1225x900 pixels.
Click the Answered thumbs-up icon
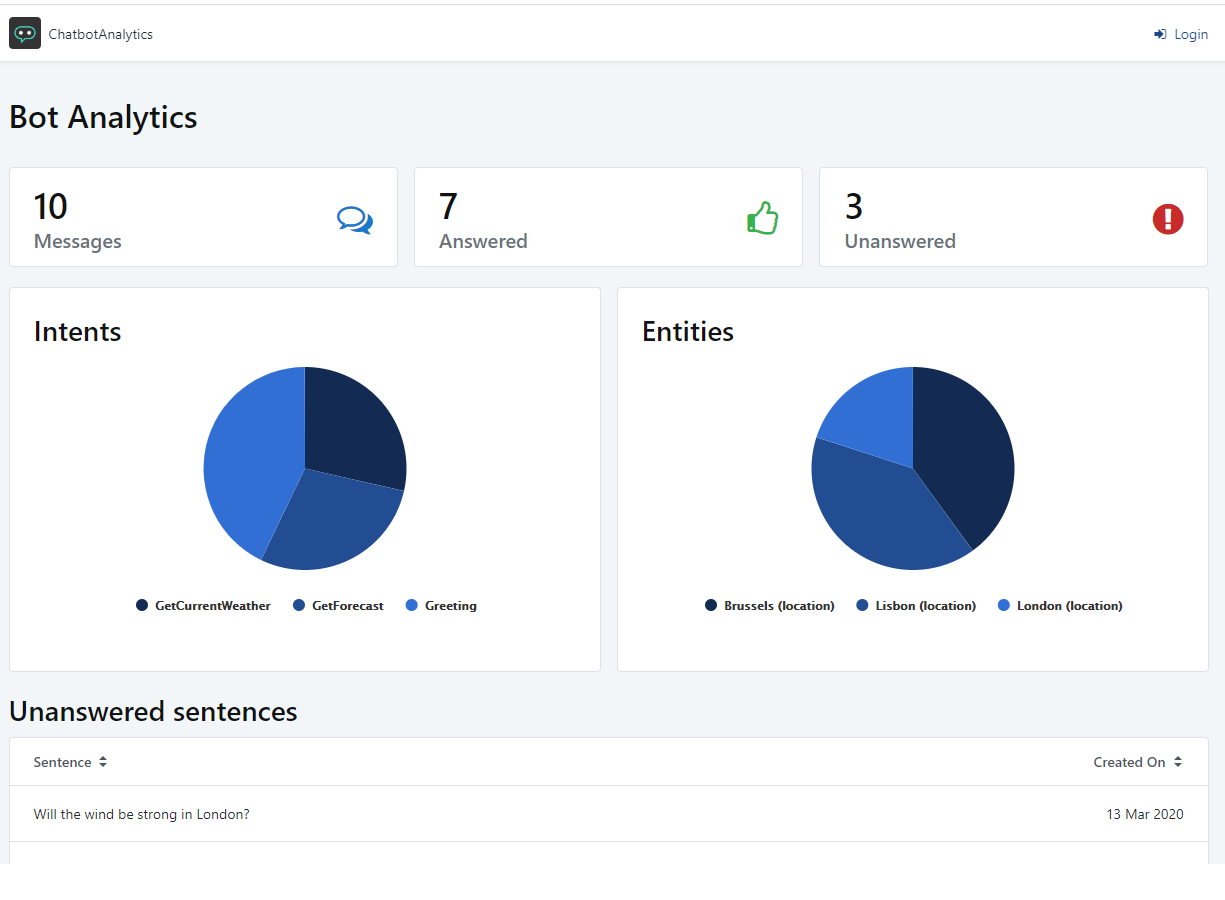(x=762, y=218)
